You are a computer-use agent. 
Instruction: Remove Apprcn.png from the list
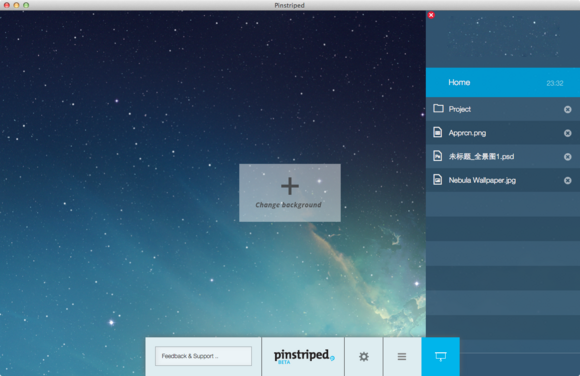567,133
